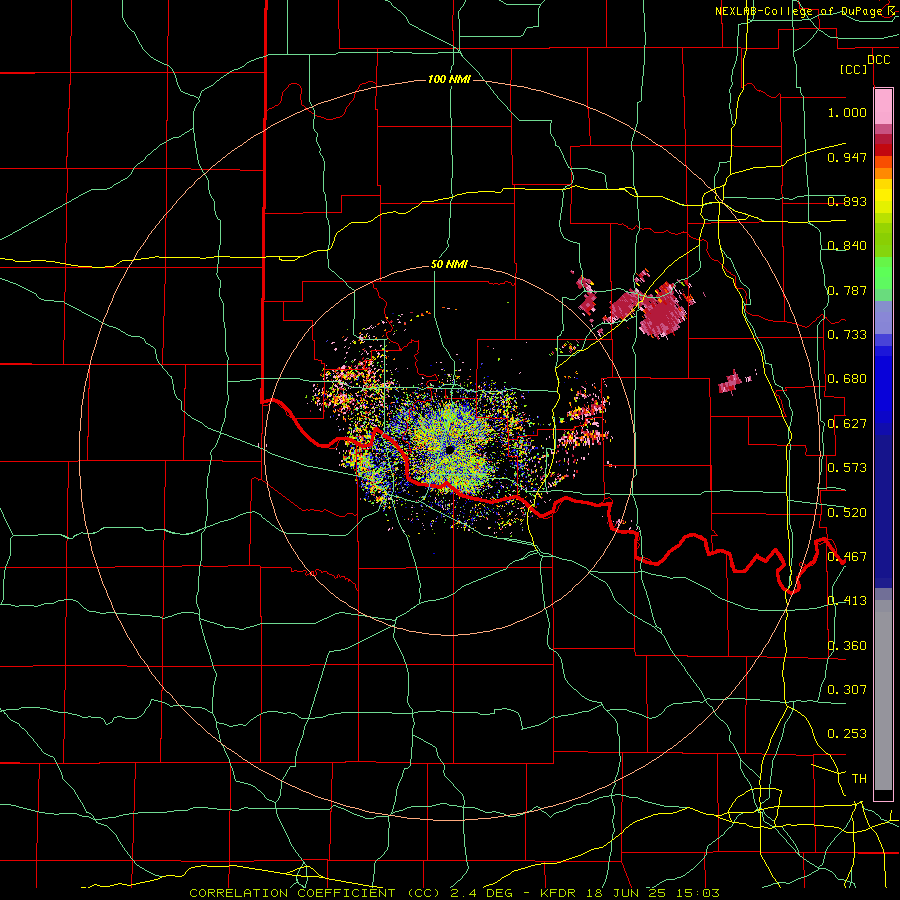Click the 0.520 legend value

coord(847,512)
